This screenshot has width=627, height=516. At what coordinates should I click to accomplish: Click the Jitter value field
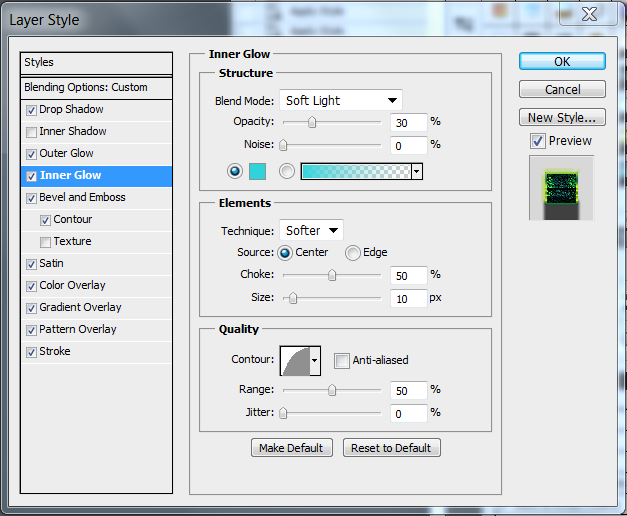409,413
